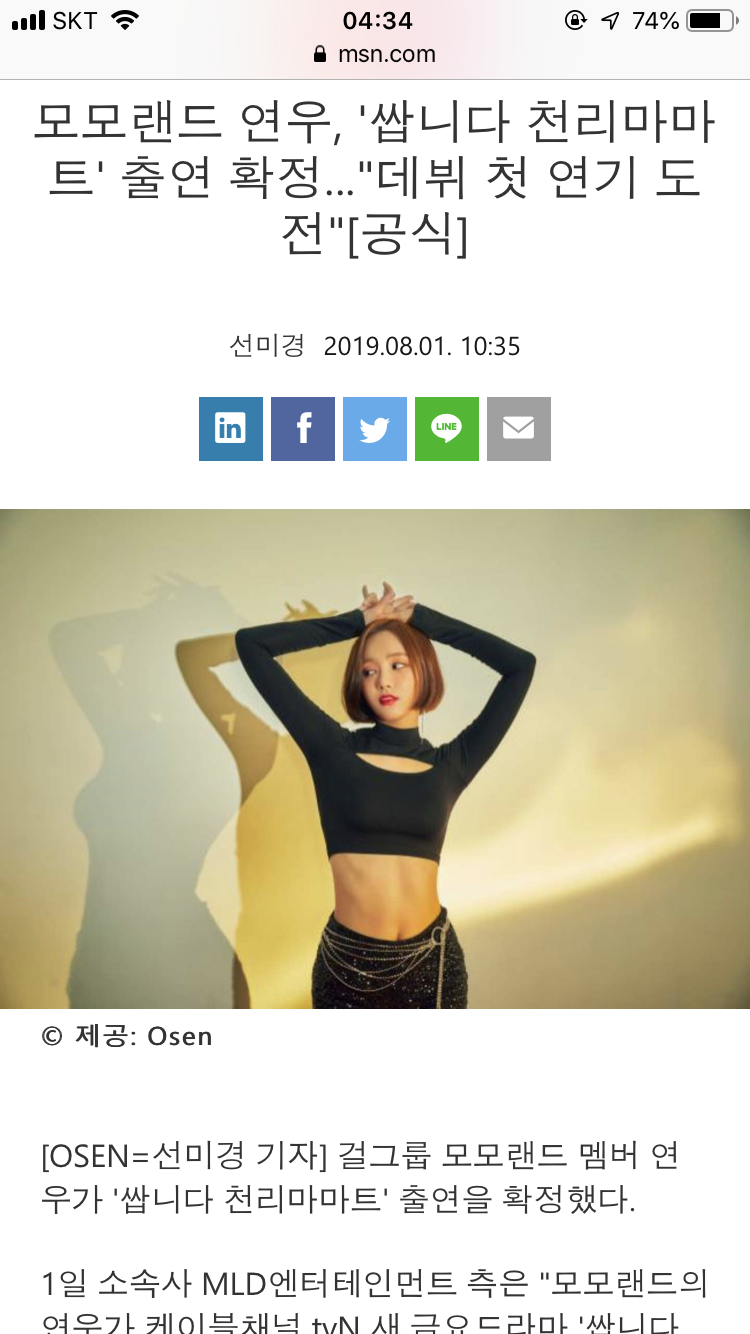Tap the Wi-Fi signal icon

125,20
